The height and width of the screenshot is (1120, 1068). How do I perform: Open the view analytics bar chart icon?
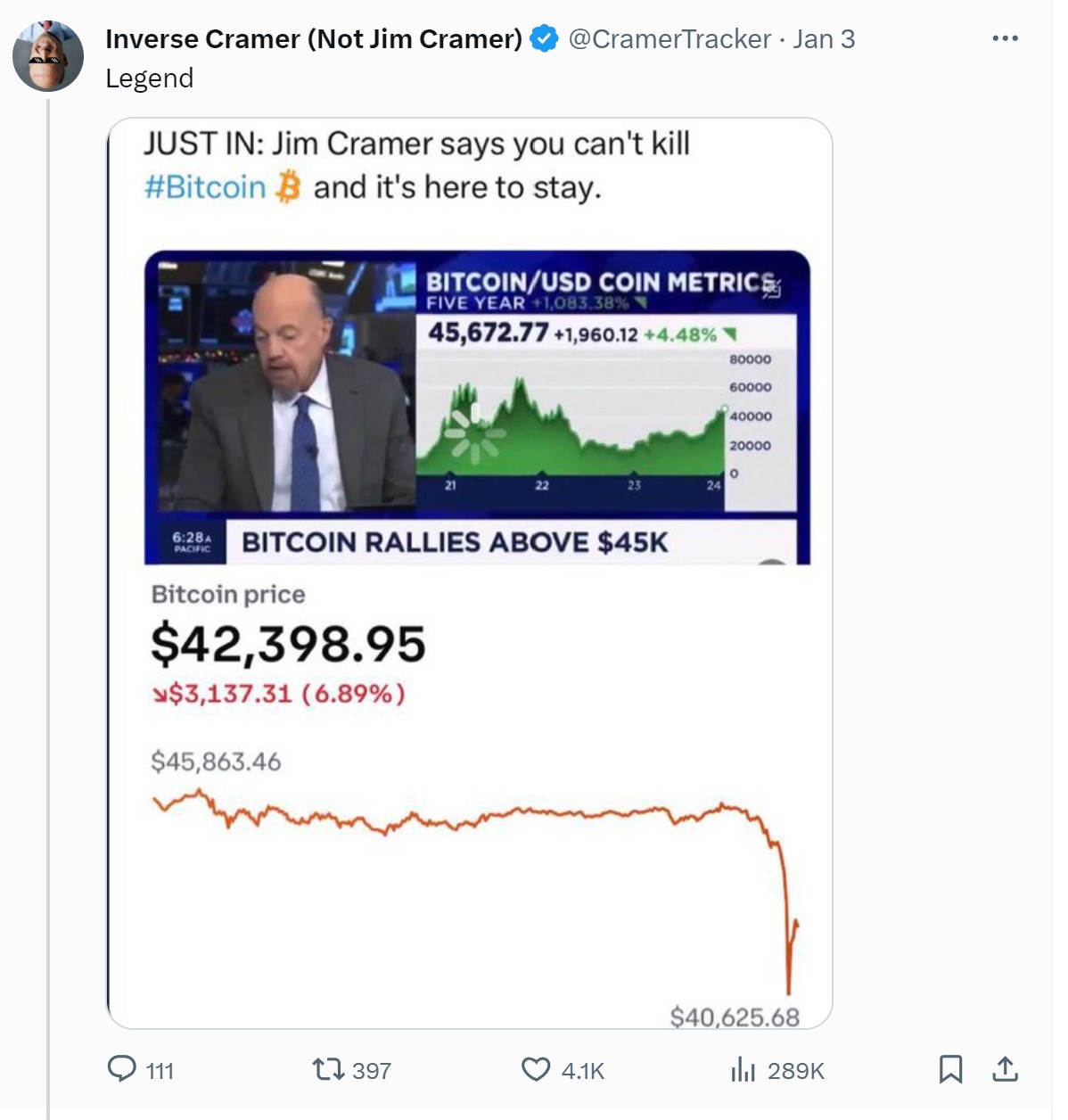pyautogui.click(x=743, y=1069)
